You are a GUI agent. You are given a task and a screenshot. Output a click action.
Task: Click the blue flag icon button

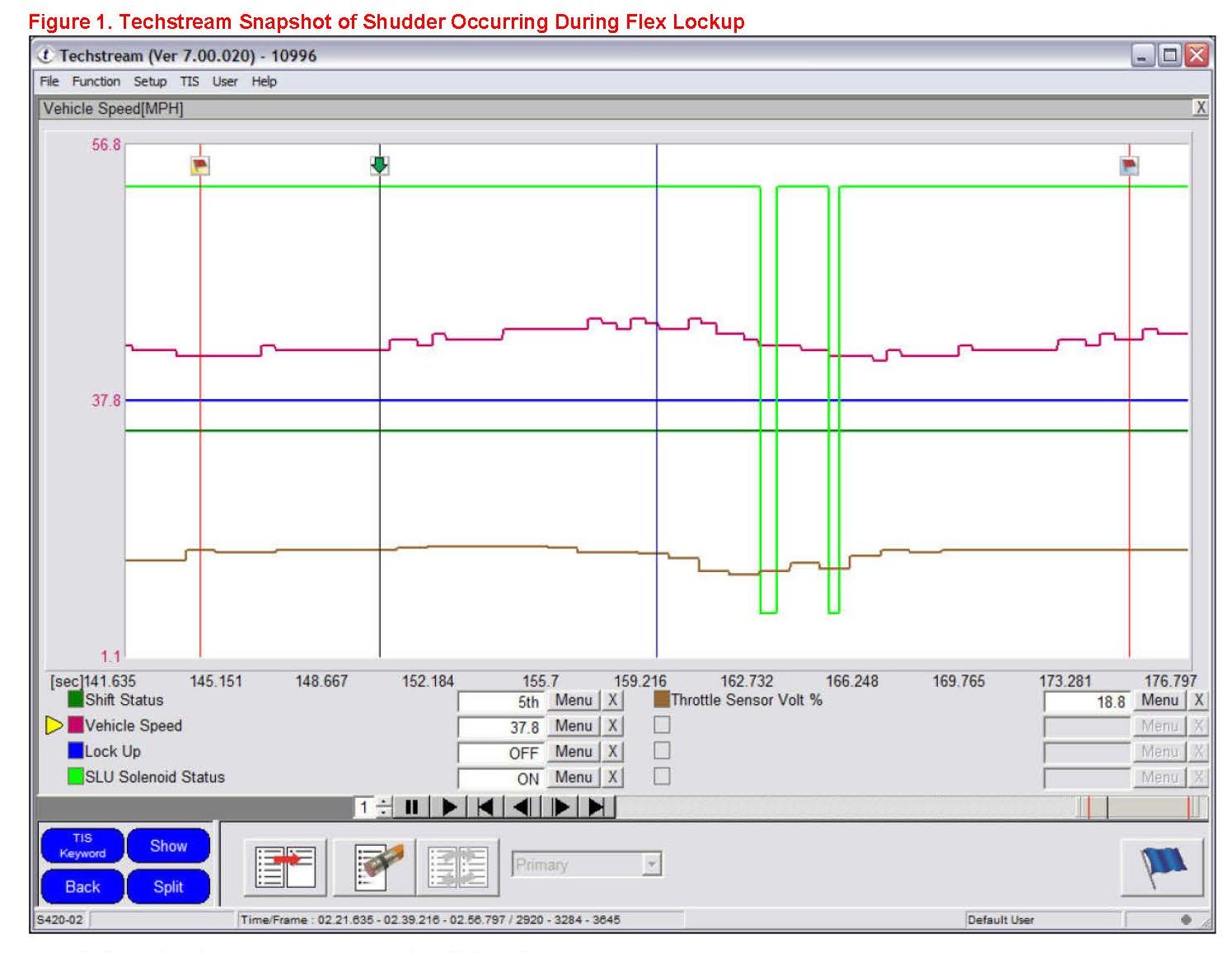pyautogui.click(x=1162, y=866)
